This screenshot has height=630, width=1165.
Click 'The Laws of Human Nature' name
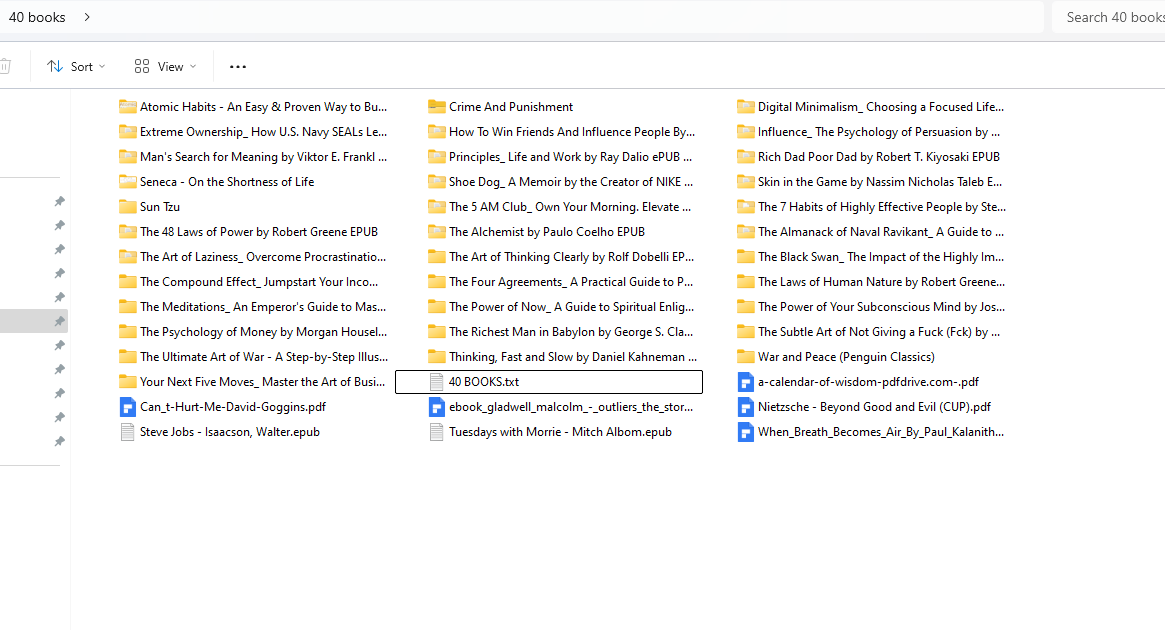pos(881,282)
